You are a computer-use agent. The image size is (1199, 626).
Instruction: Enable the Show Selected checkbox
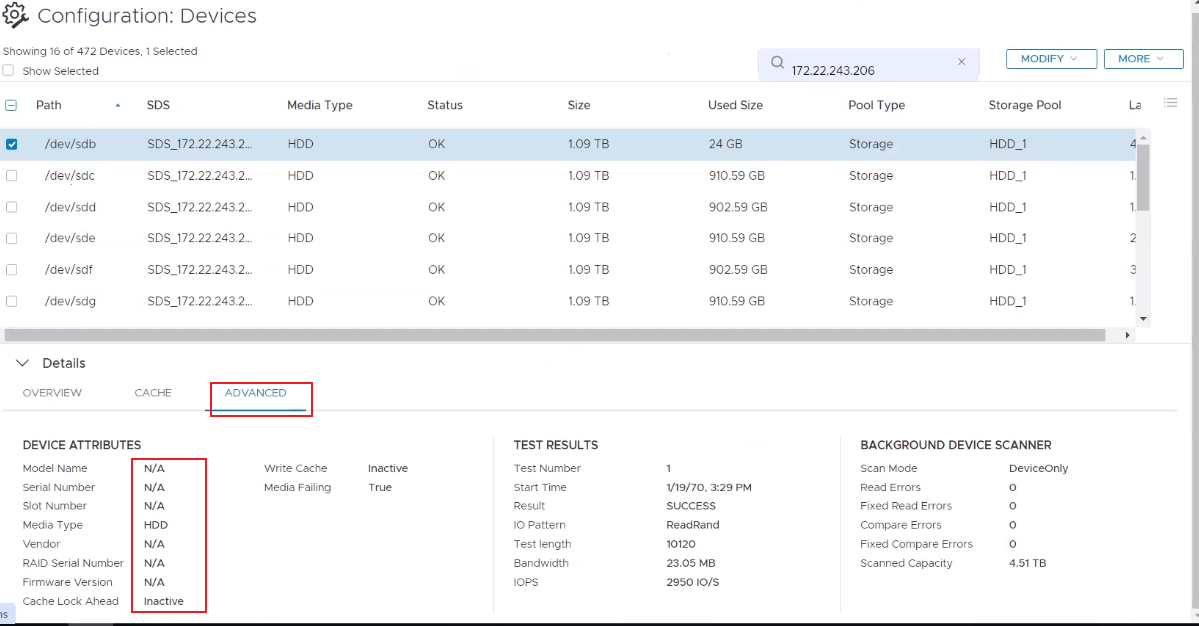[x=9, y=71]
